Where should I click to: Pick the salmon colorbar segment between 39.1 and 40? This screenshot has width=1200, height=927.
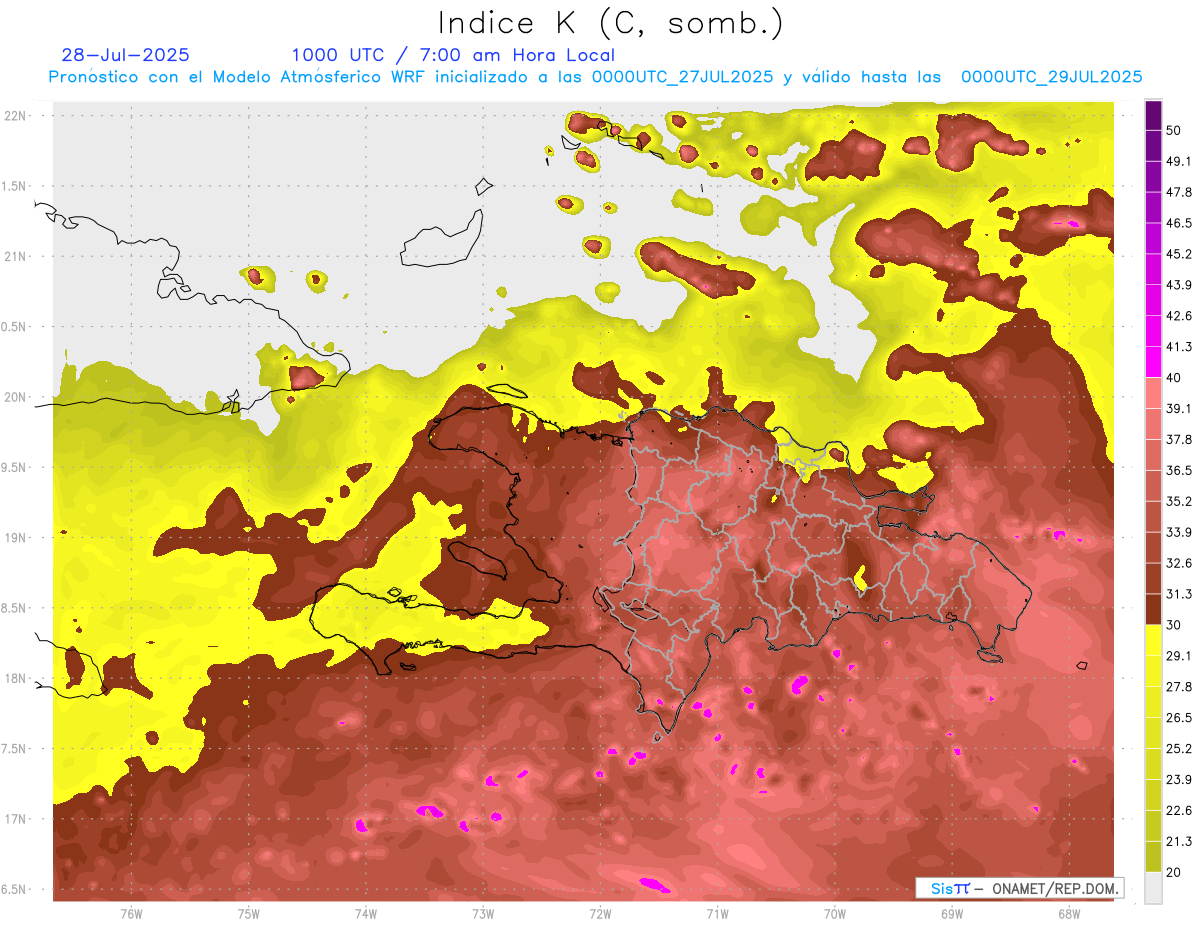[1153, 392]
